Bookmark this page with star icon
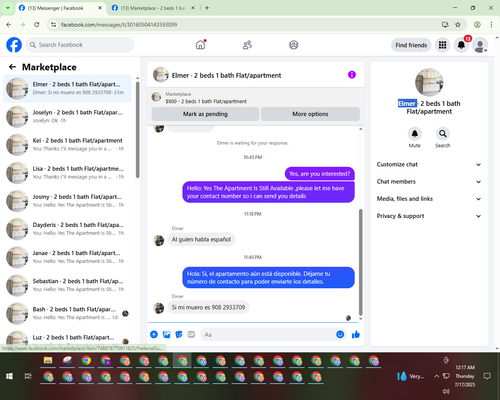This screenshot has height=400, width=500. pos(458,25)
